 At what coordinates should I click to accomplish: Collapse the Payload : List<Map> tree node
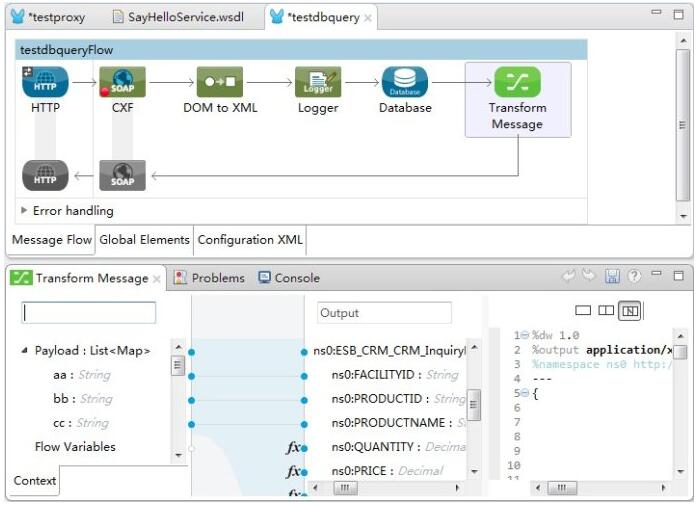pyautogui.click(x=25, y=351)
